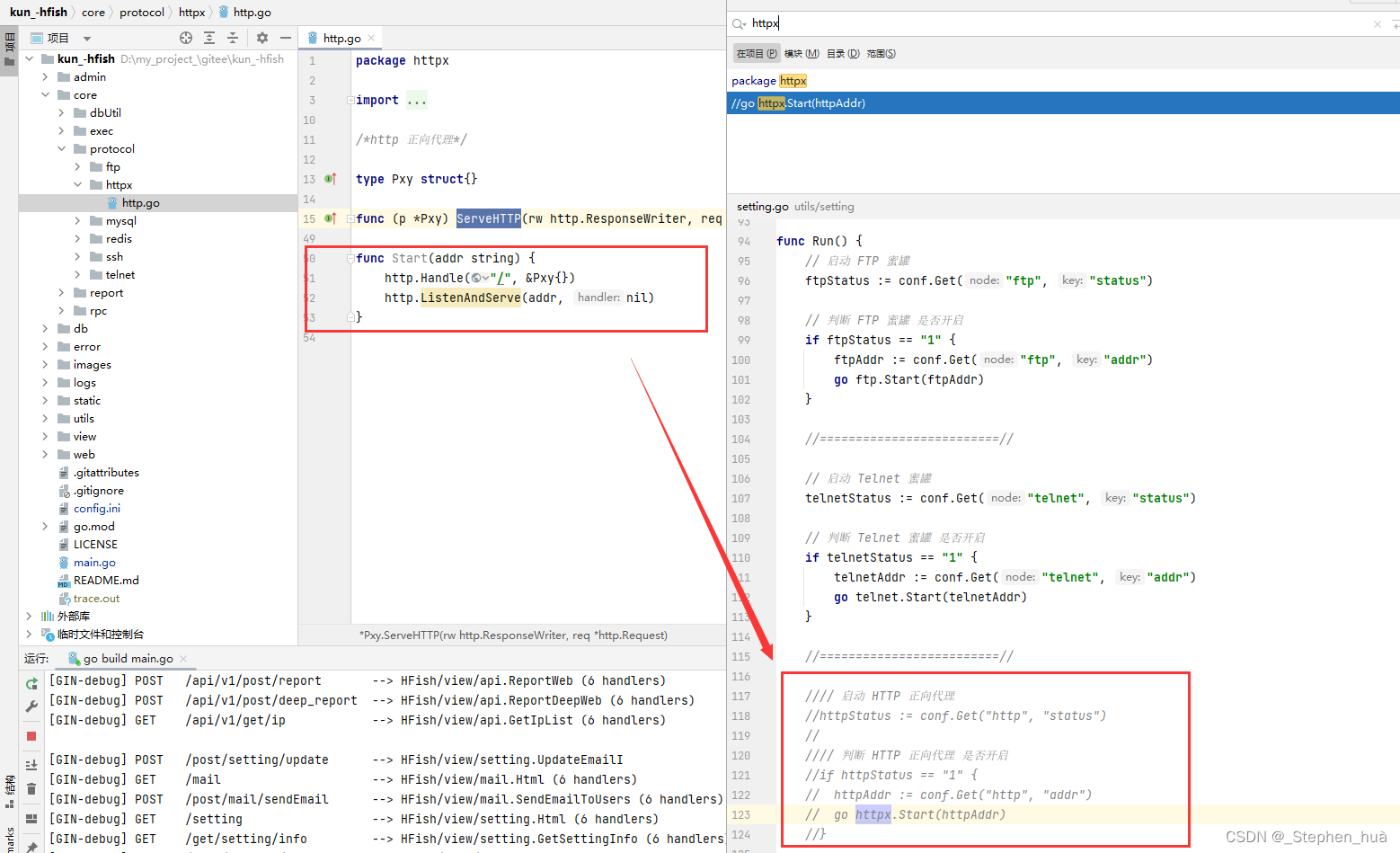Click the expand all icon in project panel
This screenshot has height=853, width=1400.
pos(209,38)
